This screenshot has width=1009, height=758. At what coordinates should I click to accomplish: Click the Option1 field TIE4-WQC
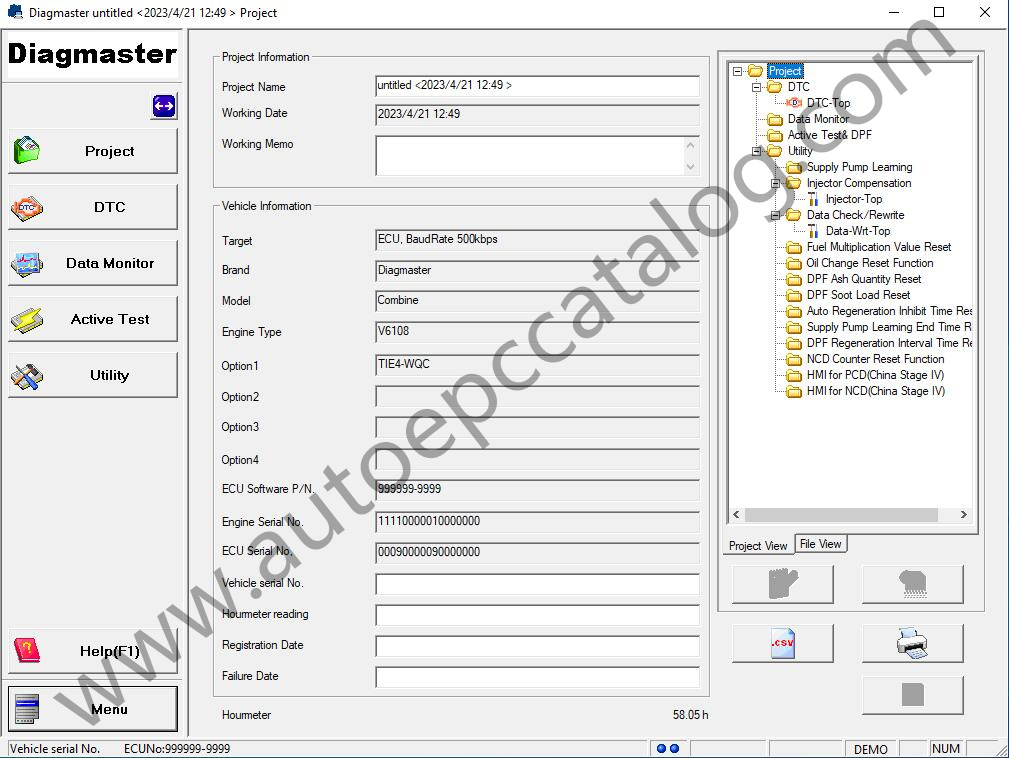537,365
